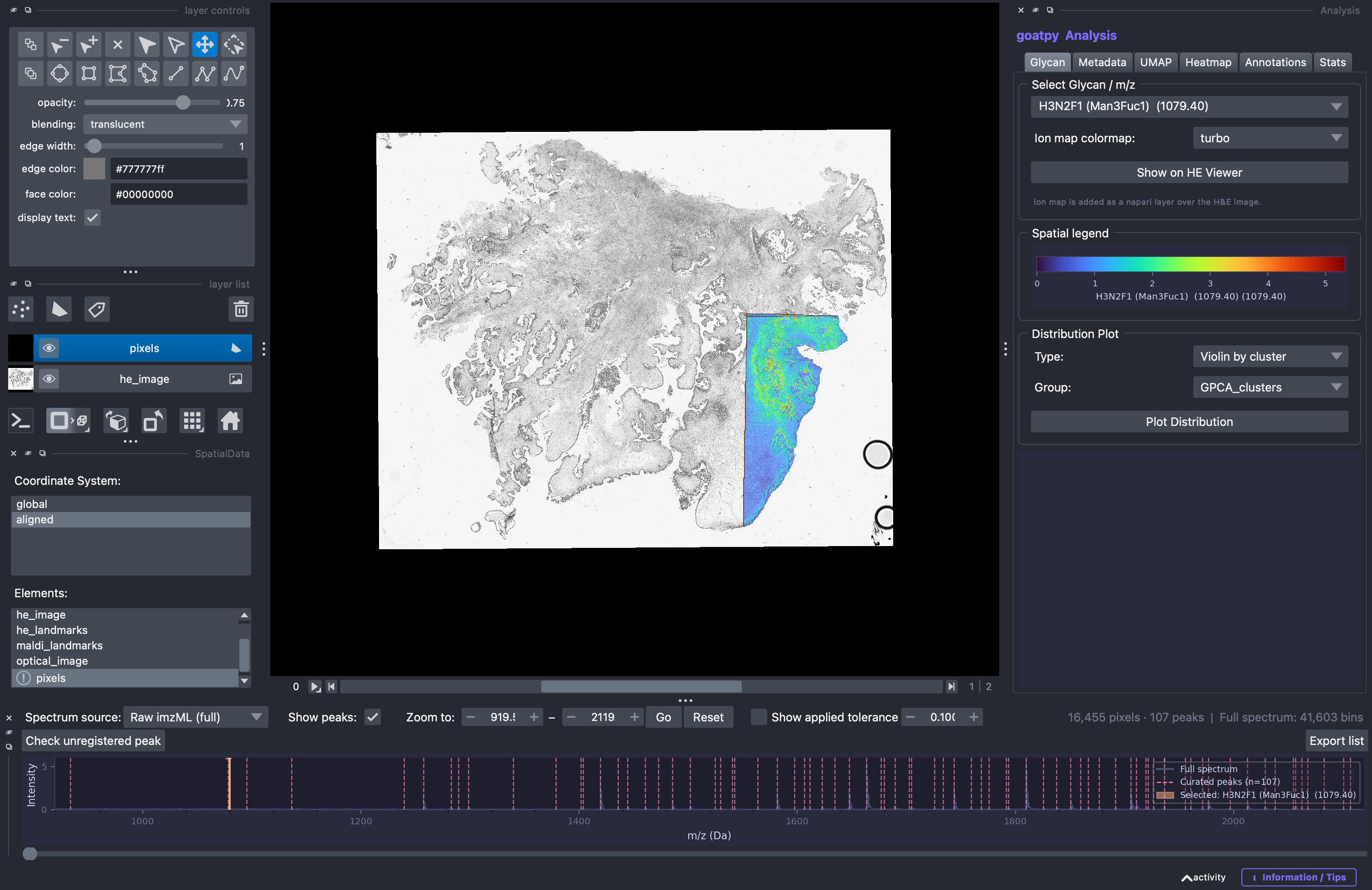Click the play dimension slider button
This screenshot has width=1372, height=890.
pos(315,687)
